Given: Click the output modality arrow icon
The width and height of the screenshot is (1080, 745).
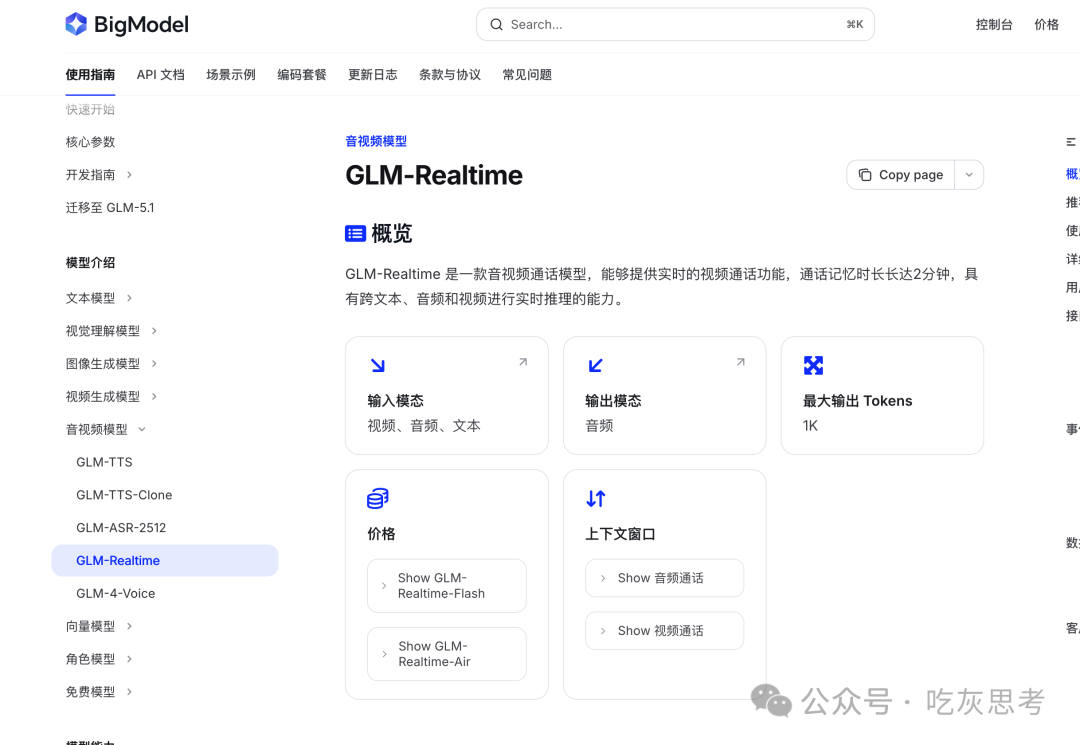Looking at the screenshot, I should click(596, 366).
